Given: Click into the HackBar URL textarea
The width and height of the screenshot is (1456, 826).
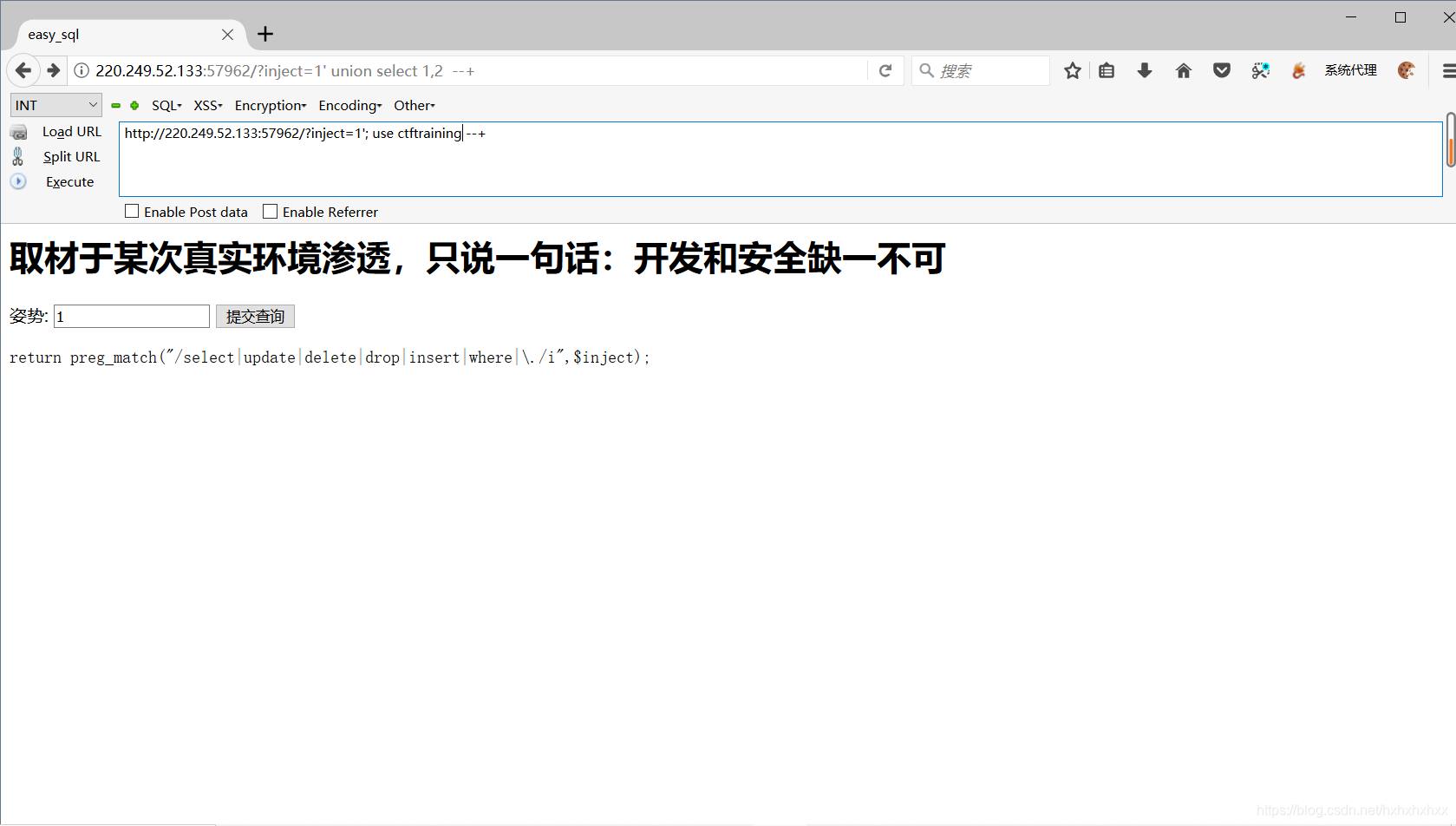Looking at the screenshot, I should point(780,159).
